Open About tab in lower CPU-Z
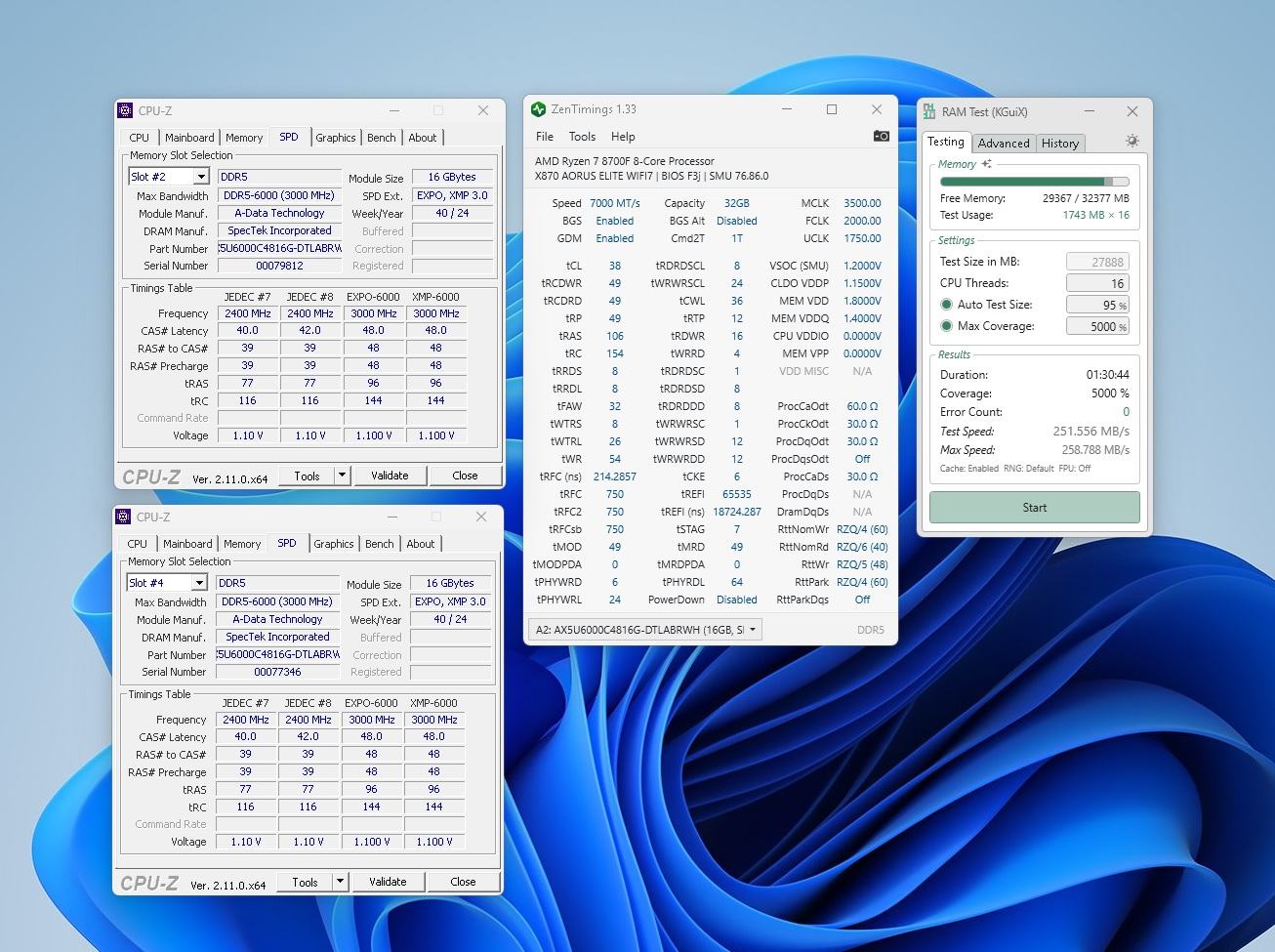Viewport: 1275px width, 952px height. pos(421,544)
